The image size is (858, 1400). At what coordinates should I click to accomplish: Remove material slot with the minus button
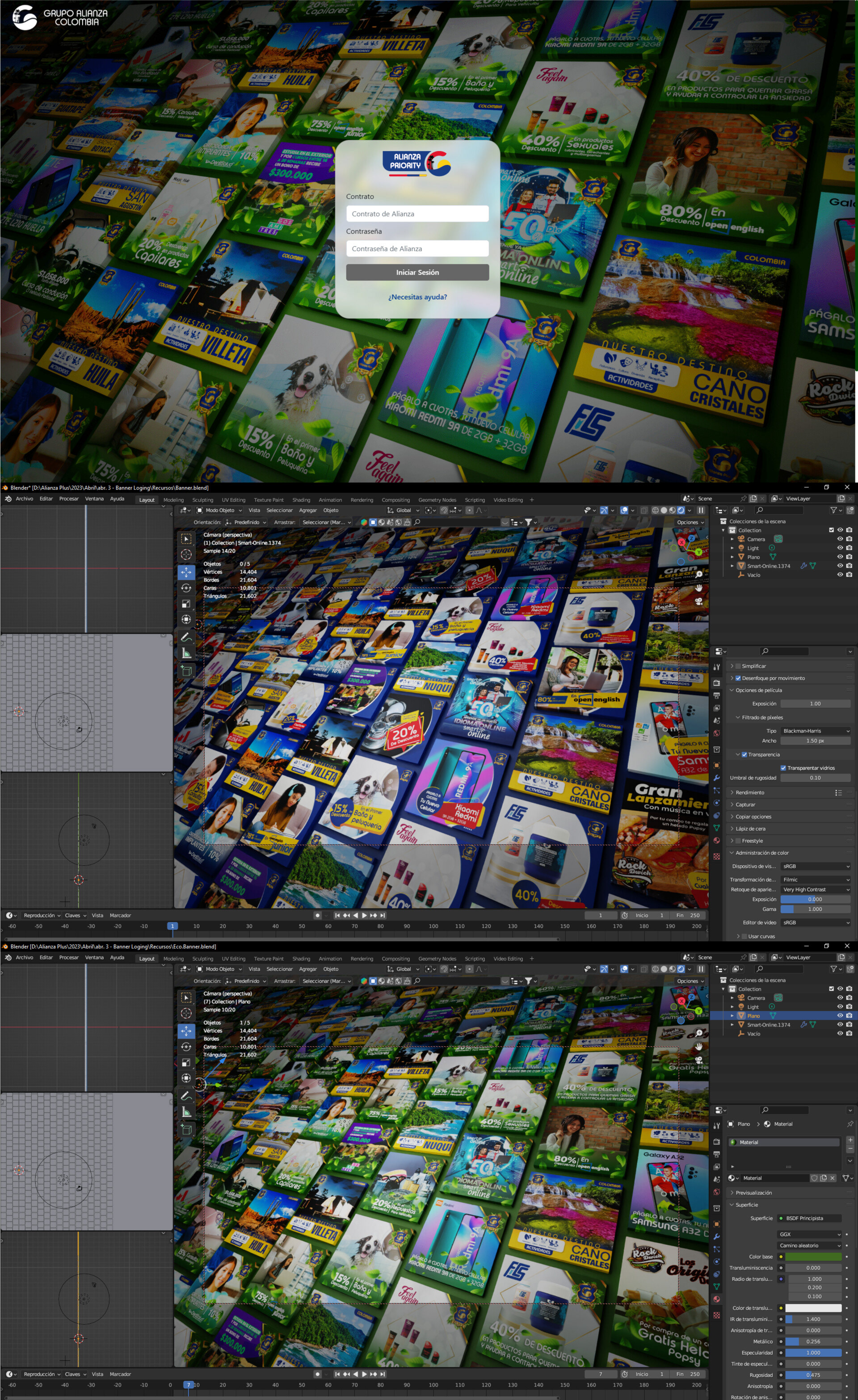click(850, 1149)
